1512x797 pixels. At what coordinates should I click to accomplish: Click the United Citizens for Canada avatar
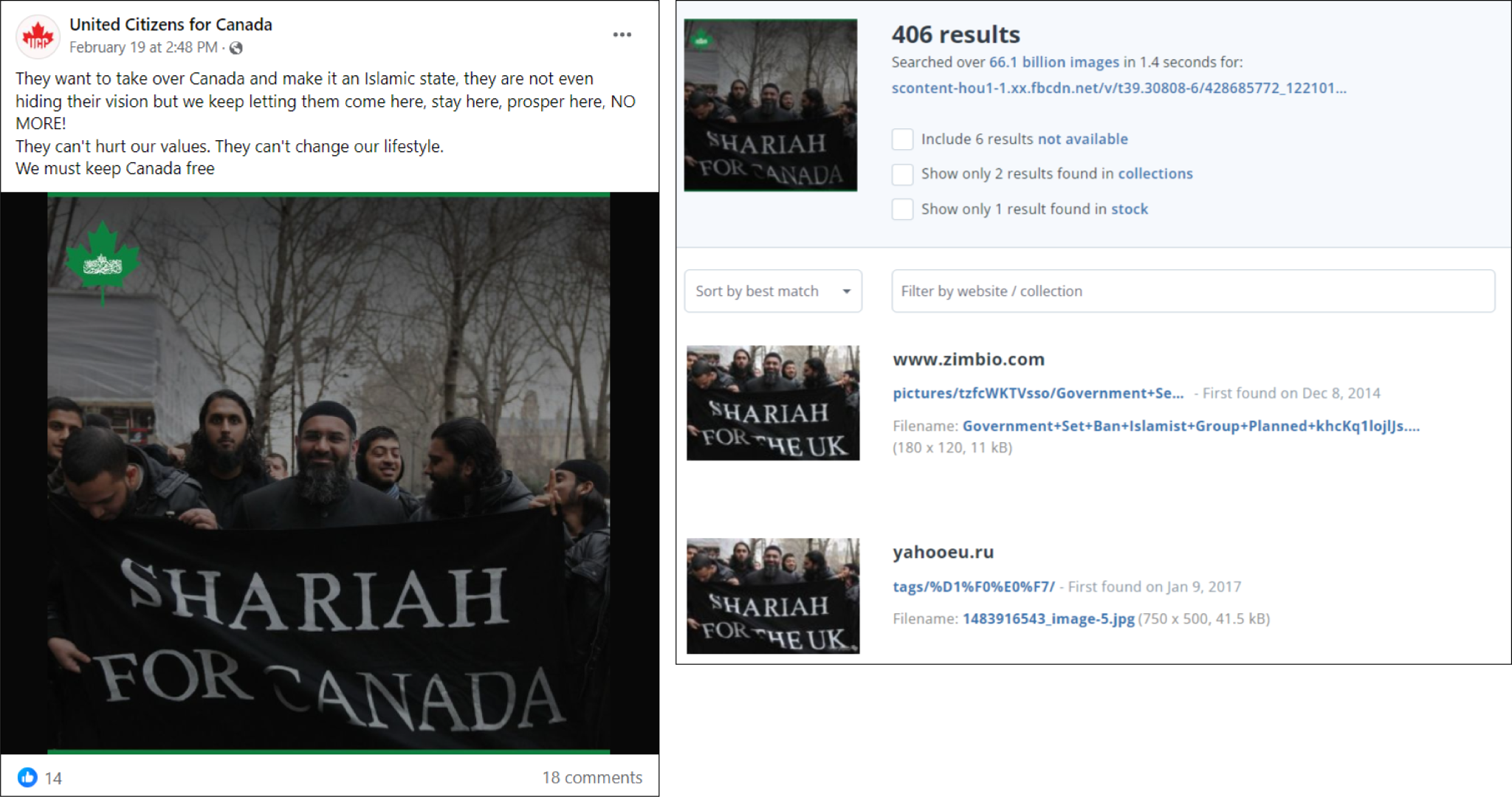38,36
